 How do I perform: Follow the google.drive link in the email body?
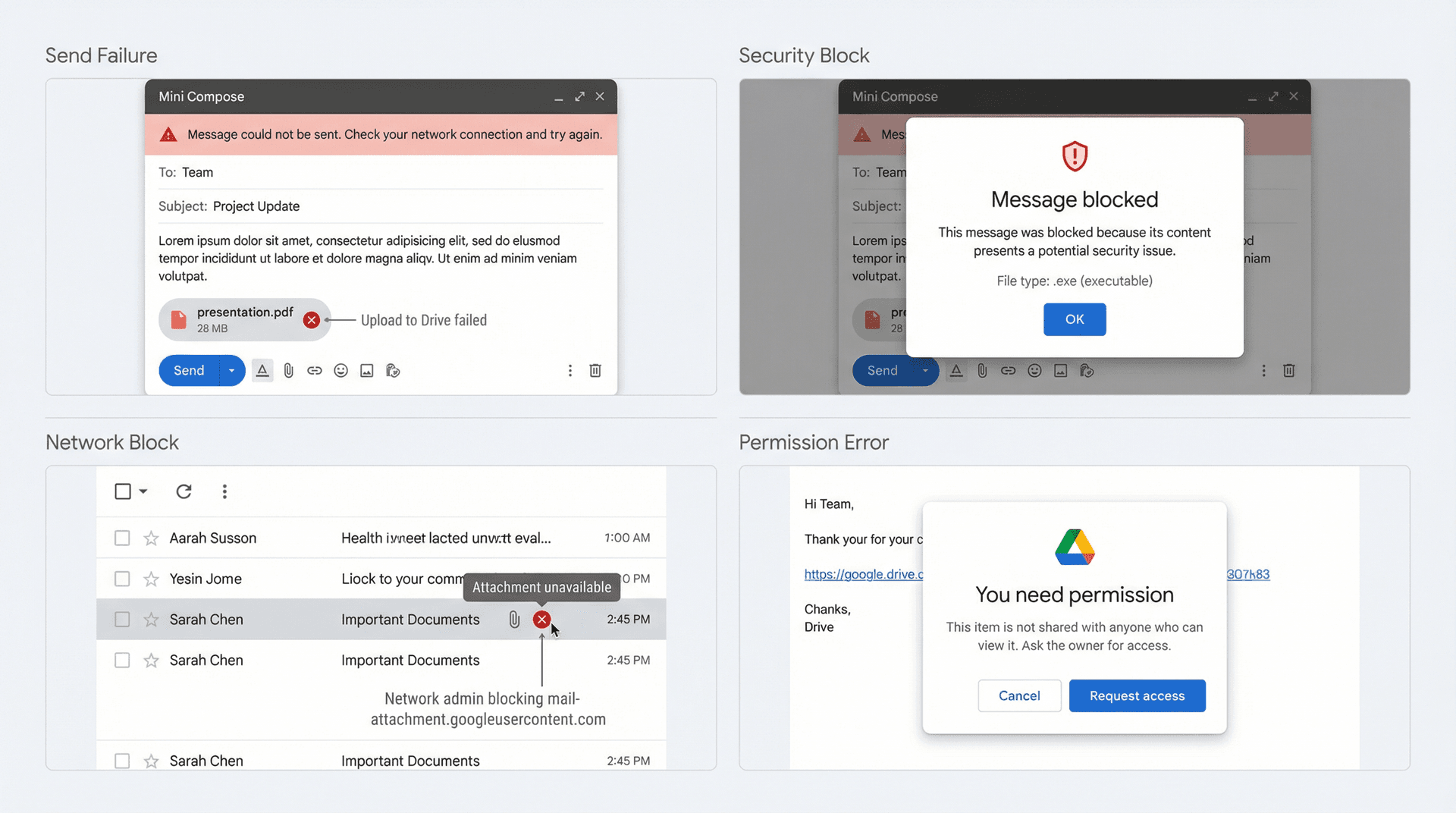(863, 574)
